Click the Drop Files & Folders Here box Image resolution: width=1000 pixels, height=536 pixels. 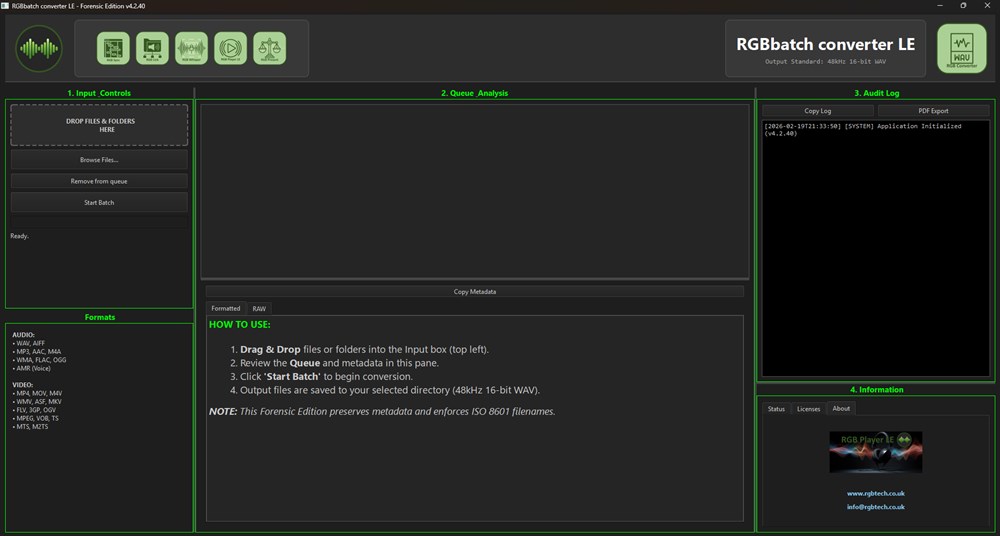point(99,125)
